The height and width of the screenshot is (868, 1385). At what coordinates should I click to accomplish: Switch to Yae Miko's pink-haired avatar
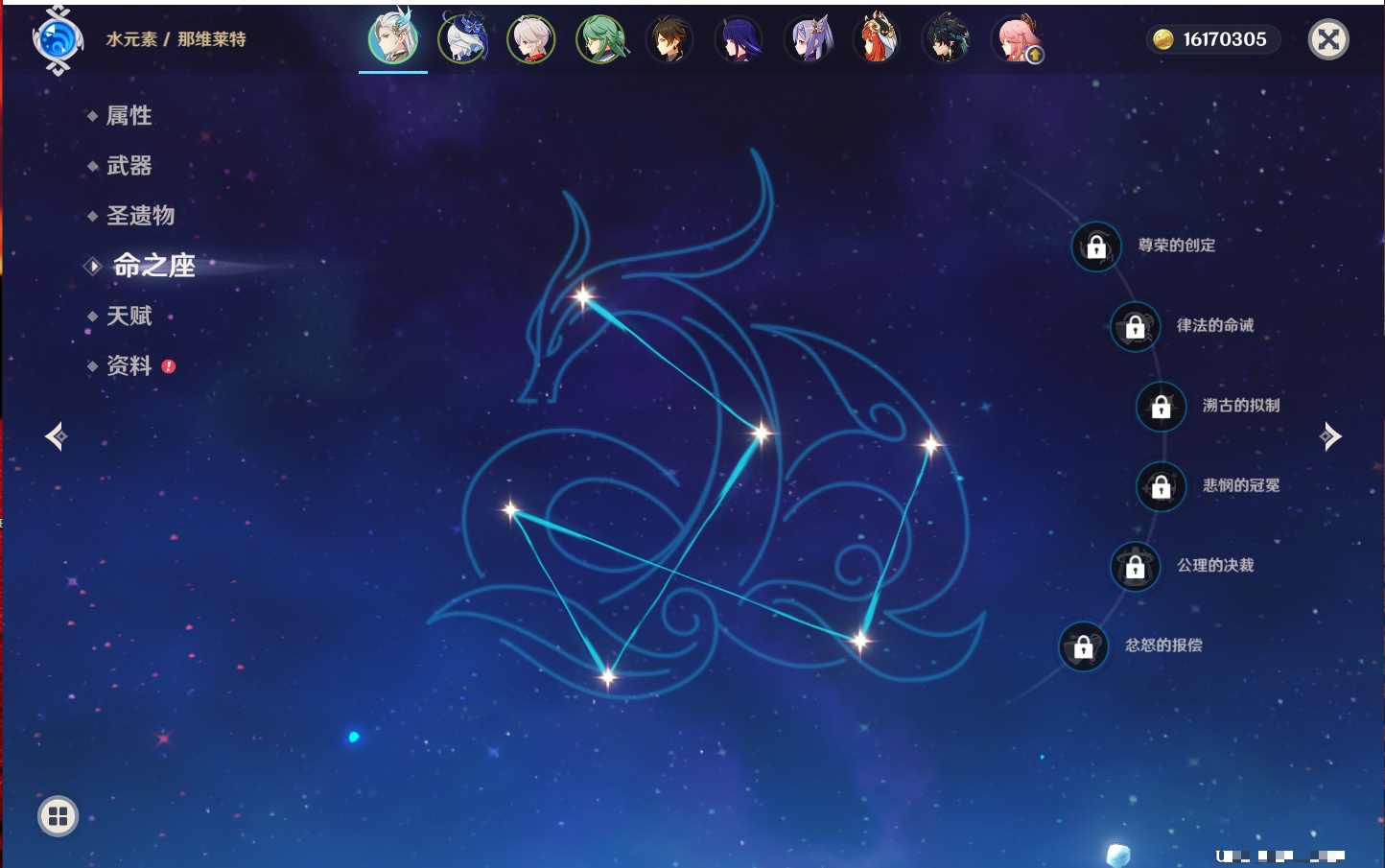click(1015, 39)
